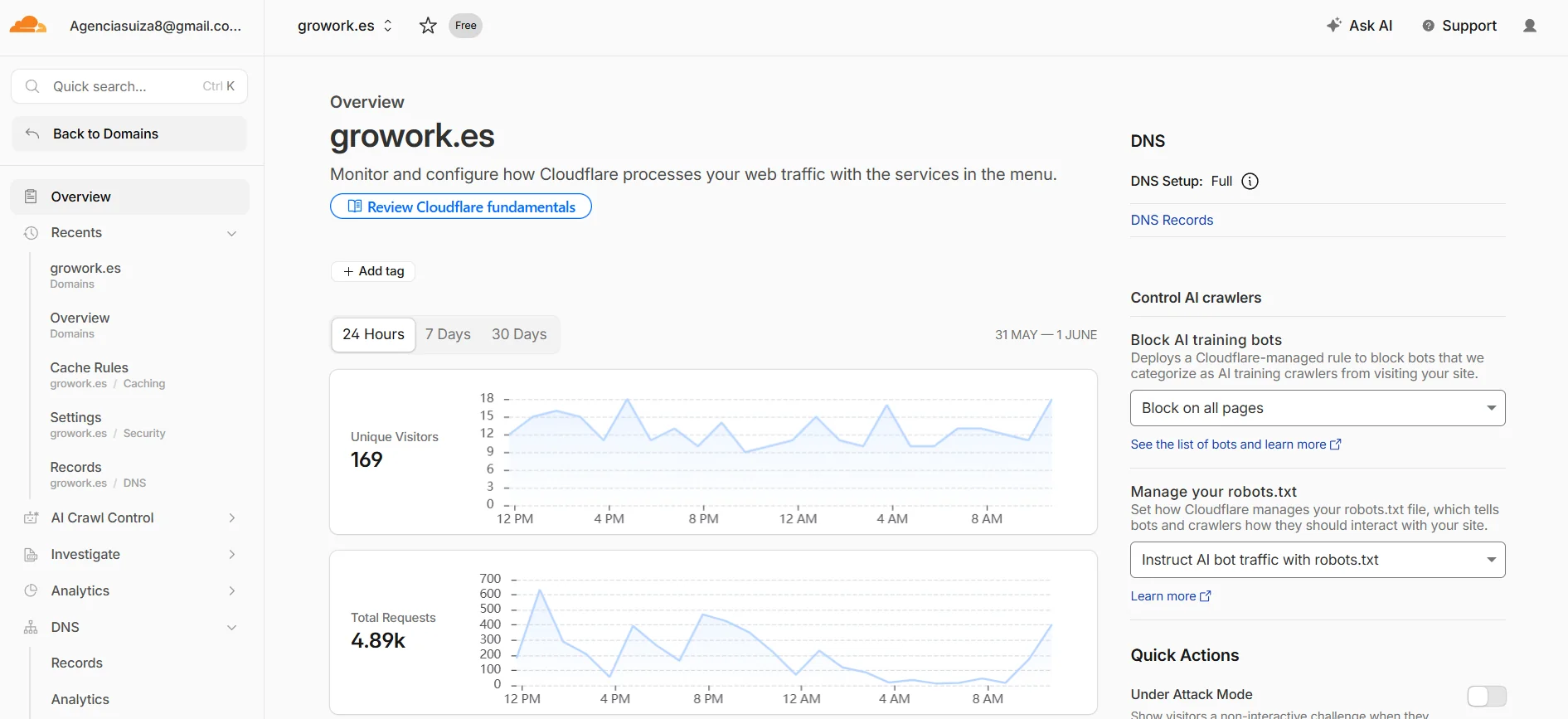Click Review Cloudflare fundamentals button
This screenshot has width=1568, height=719.
461,206
